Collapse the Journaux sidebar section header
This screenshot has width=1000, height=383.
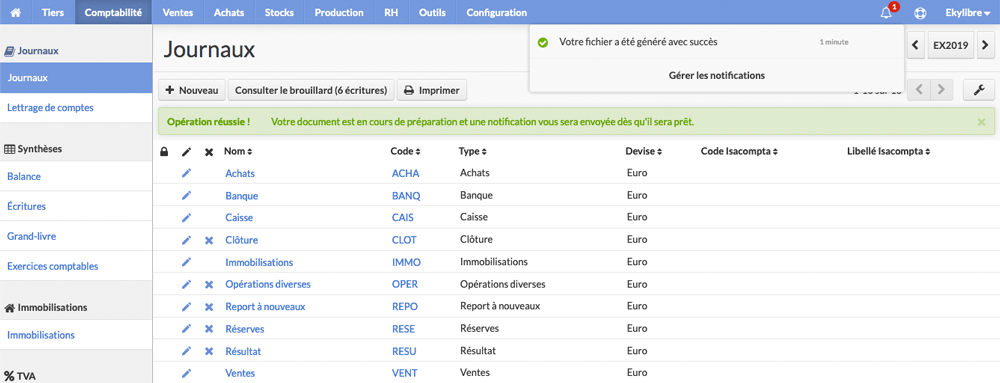coord(31,50)
